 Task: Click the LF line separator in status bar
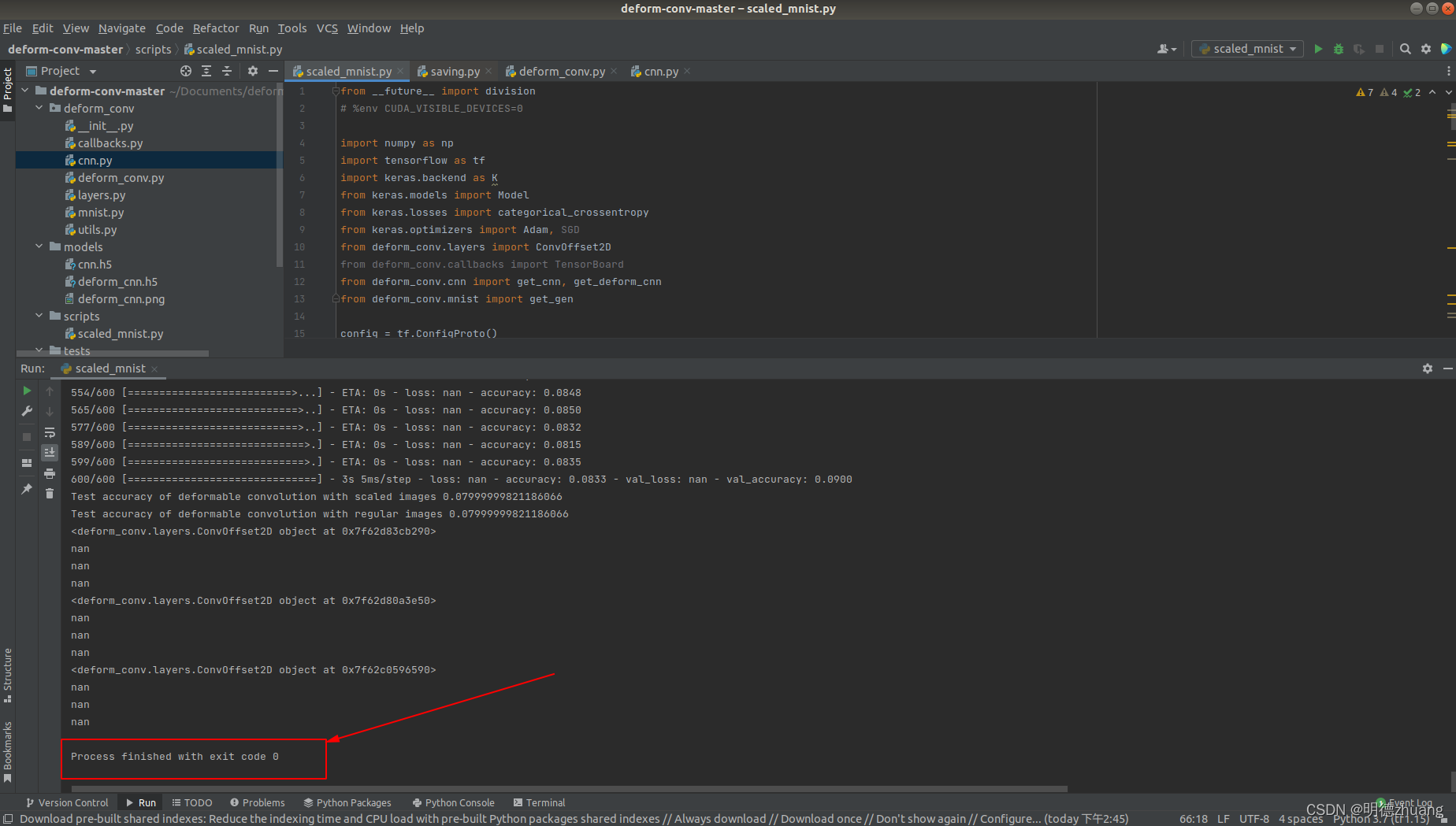pos(1223,819)
